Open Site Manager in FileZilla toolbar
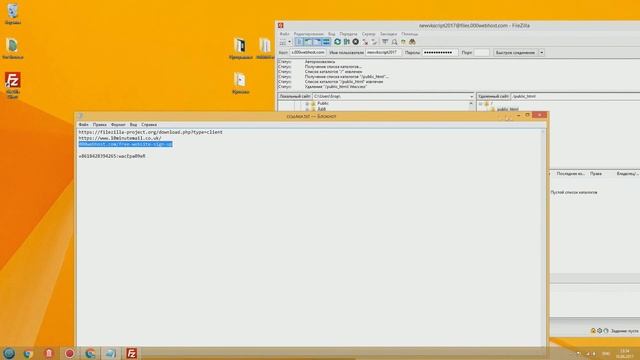 coord(283,42)
